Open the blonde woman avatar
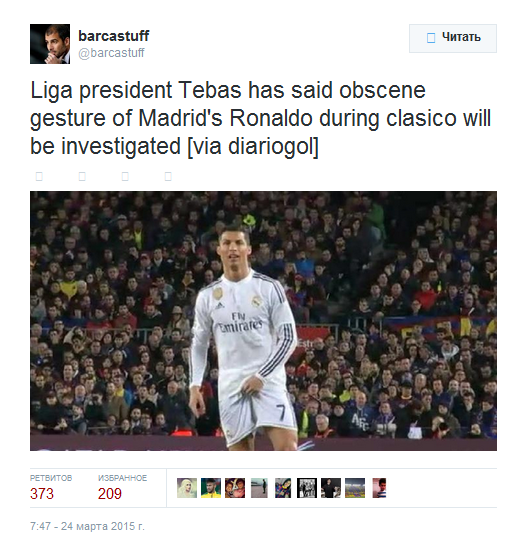This screenshot has height=542, width=528. click(187, 488)
